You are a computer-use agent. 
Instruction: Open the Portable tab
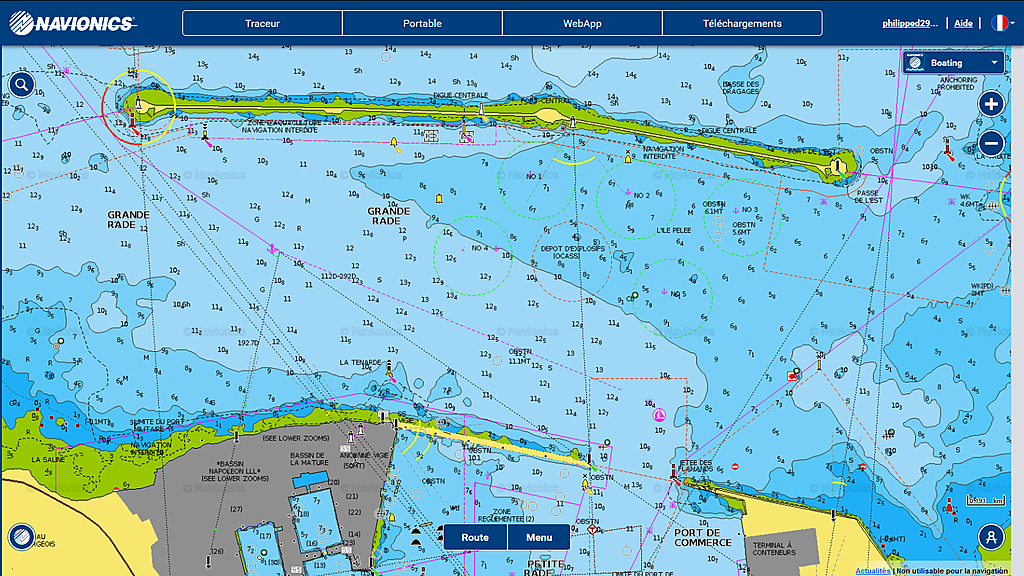click(422, 24)
